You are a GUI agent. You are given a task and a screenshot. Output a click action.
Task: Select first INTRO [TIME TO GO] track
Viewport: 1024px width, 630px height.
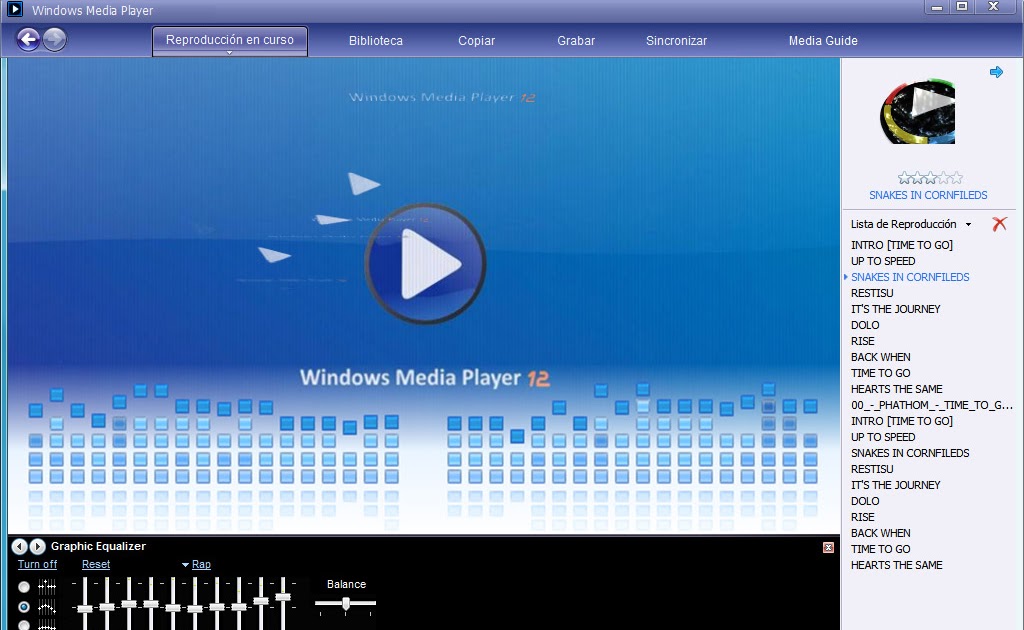click(901, 245)
